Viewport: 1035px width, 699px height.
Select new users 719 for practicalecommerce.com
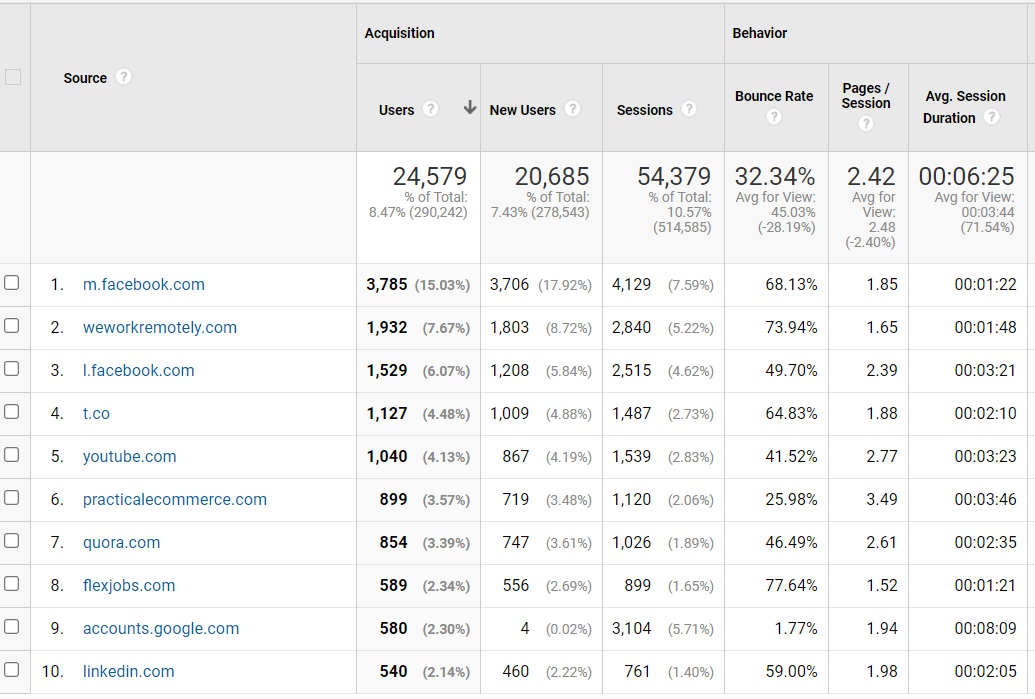pos(516,500)
